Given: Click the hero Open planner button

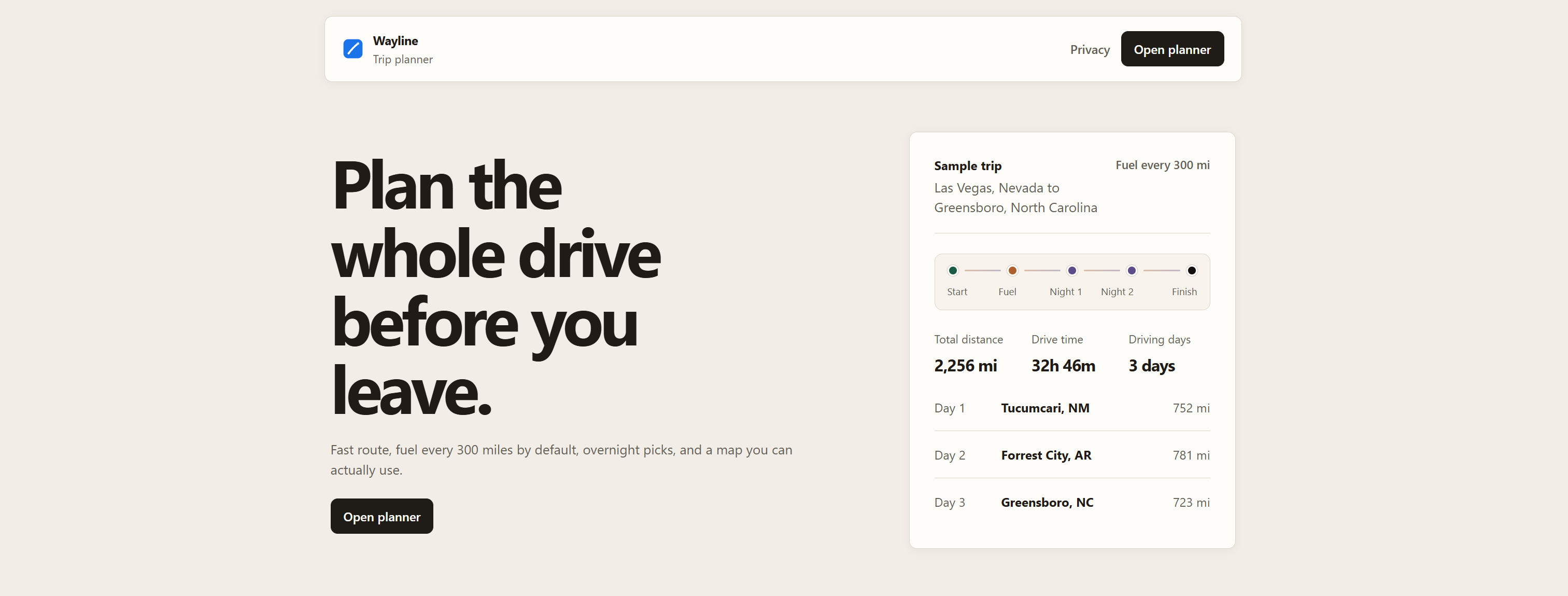Looking at the screenshot, I should click(x=382, y=516).
